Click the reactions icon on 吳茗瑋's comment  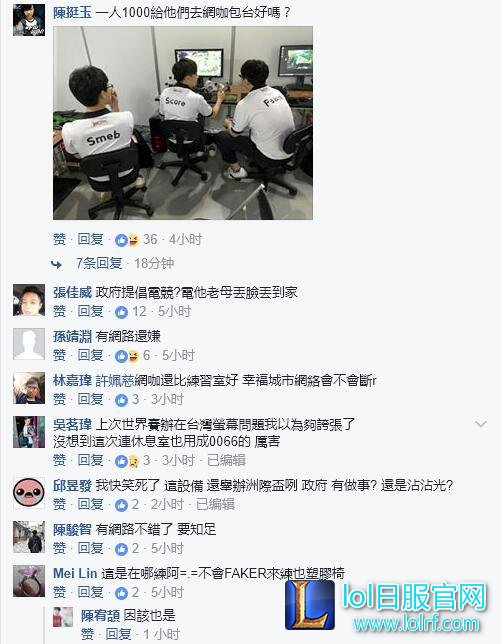(x=127, y=461)
